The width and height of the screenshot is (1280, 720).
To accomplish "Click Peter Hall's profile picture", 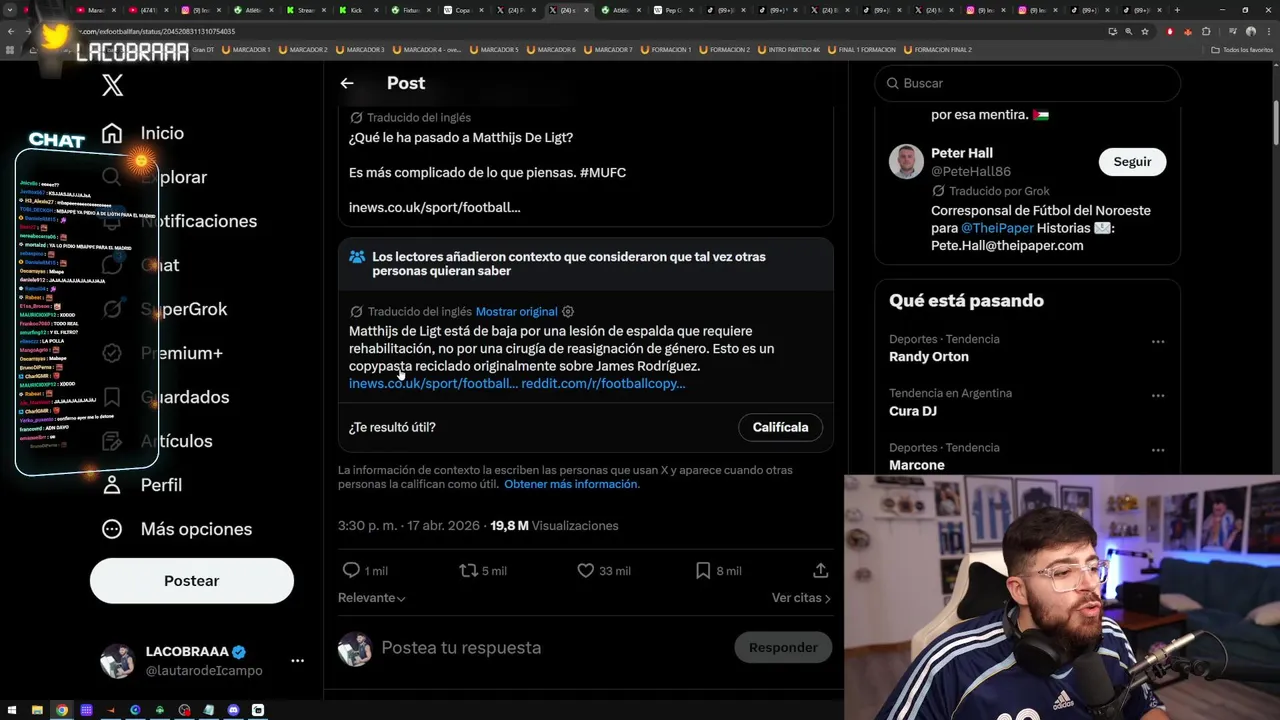I will click(906, 162).
